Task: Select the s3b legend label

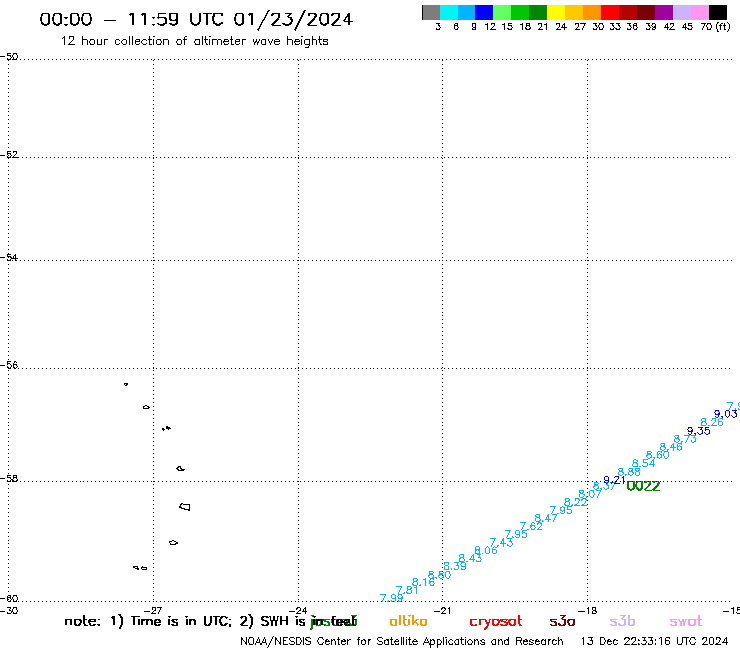Action: [x=622, y=622]
